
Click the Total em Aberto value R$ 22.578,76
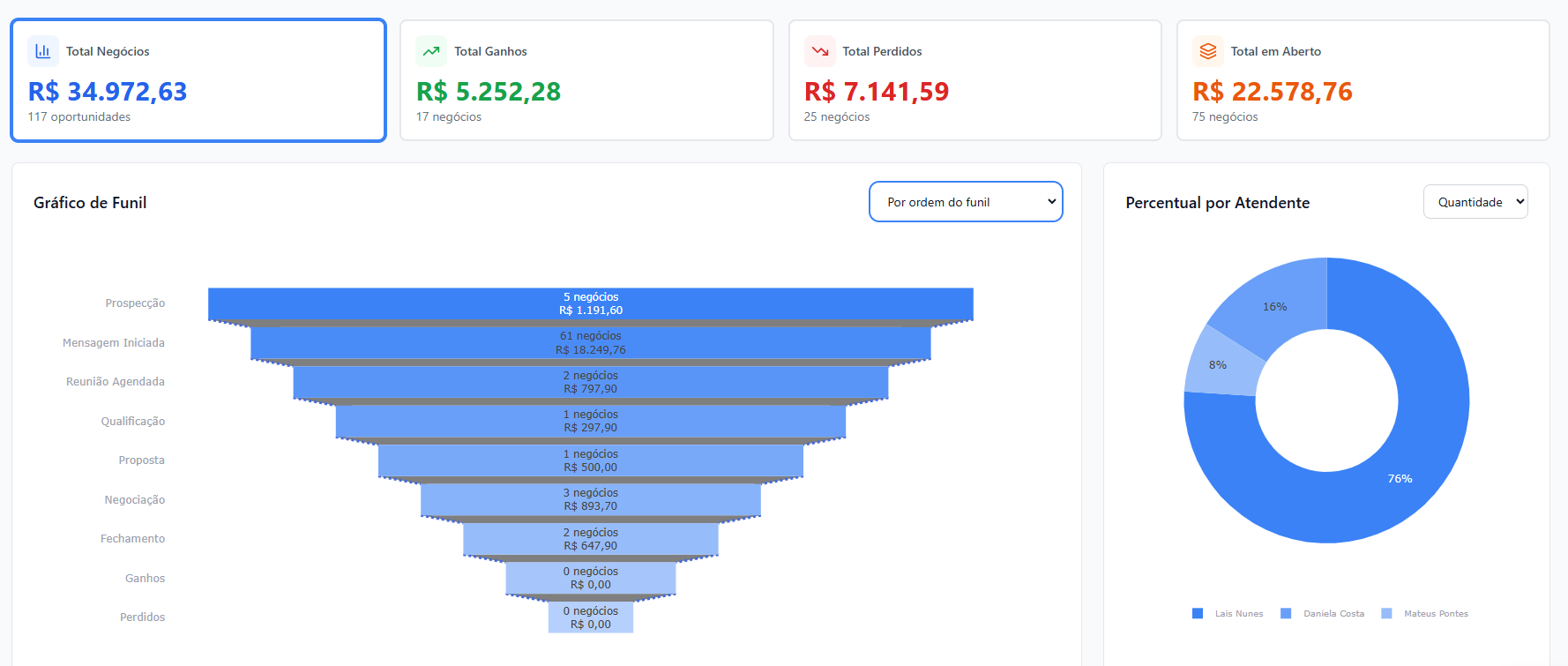click(1272, 92)
